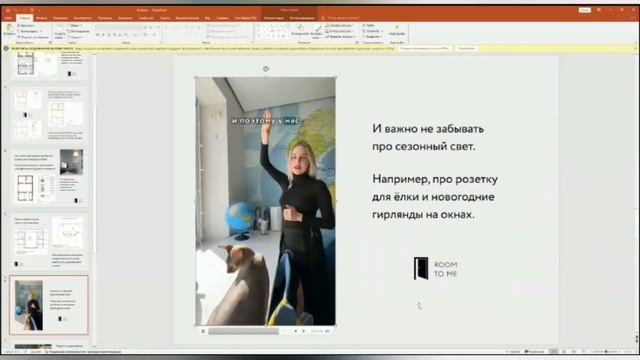This screenshot has width=640, height=360.
Task: Click the font name box
Action: point(118,27)
